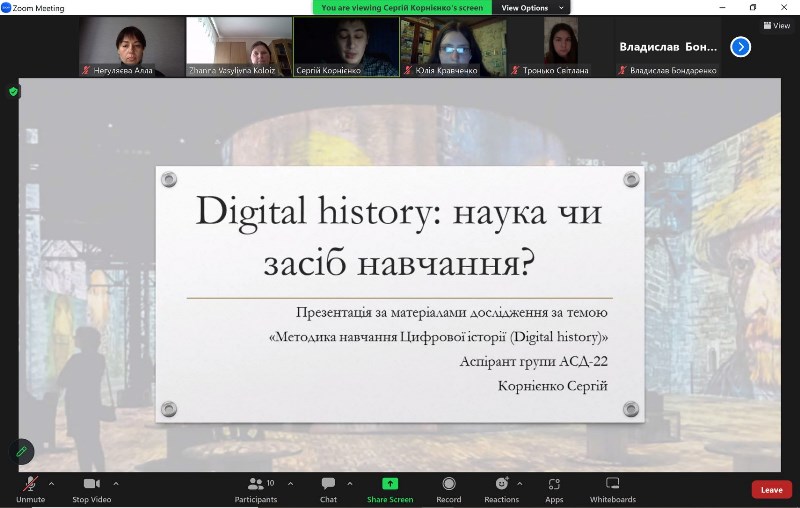
Task: Click the green annotate pencil icon
Action: pyautogui.click(x=22, y=452)
